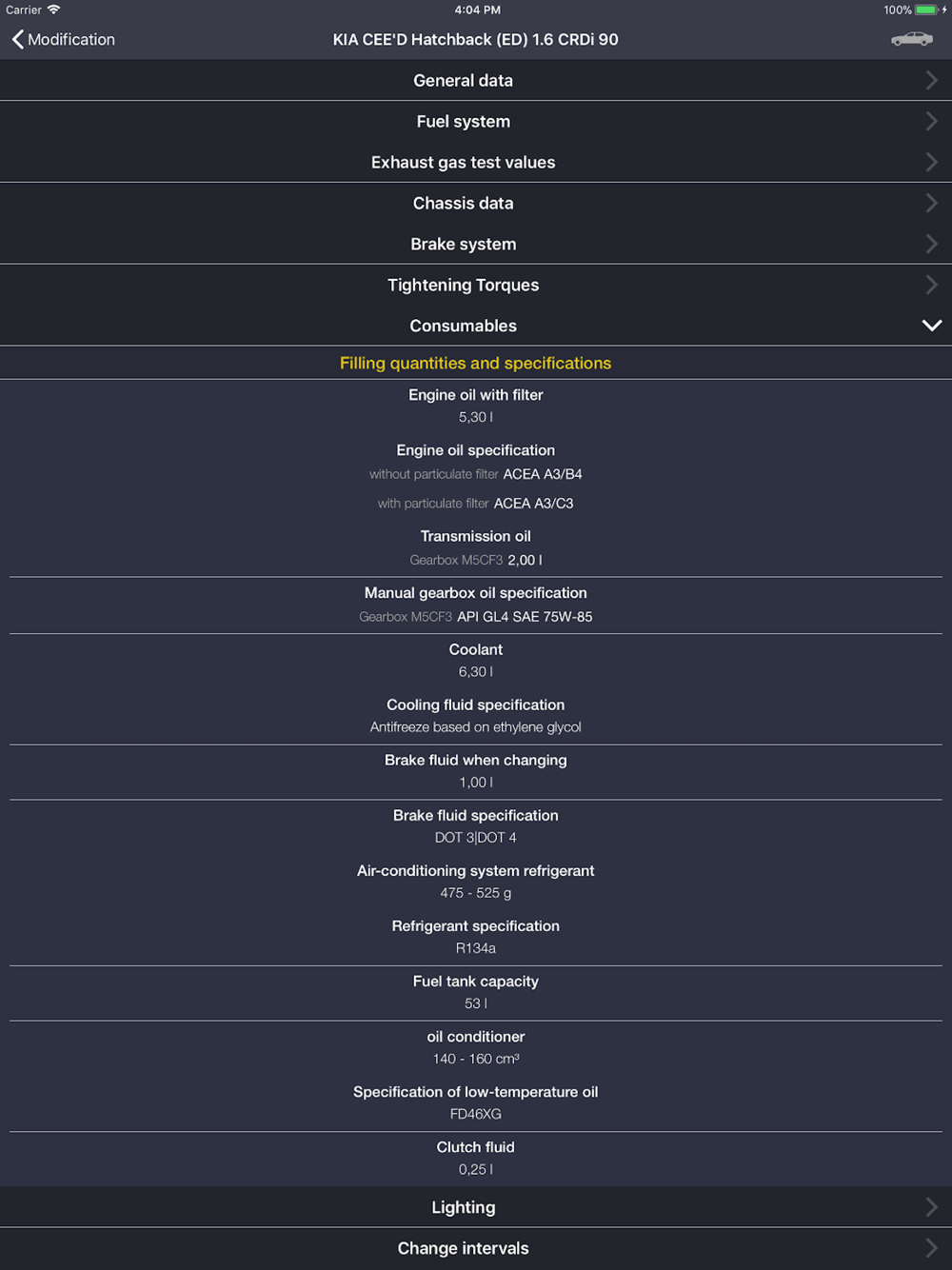
Task: Select the Lighting row label
Action: point(464,1207)
